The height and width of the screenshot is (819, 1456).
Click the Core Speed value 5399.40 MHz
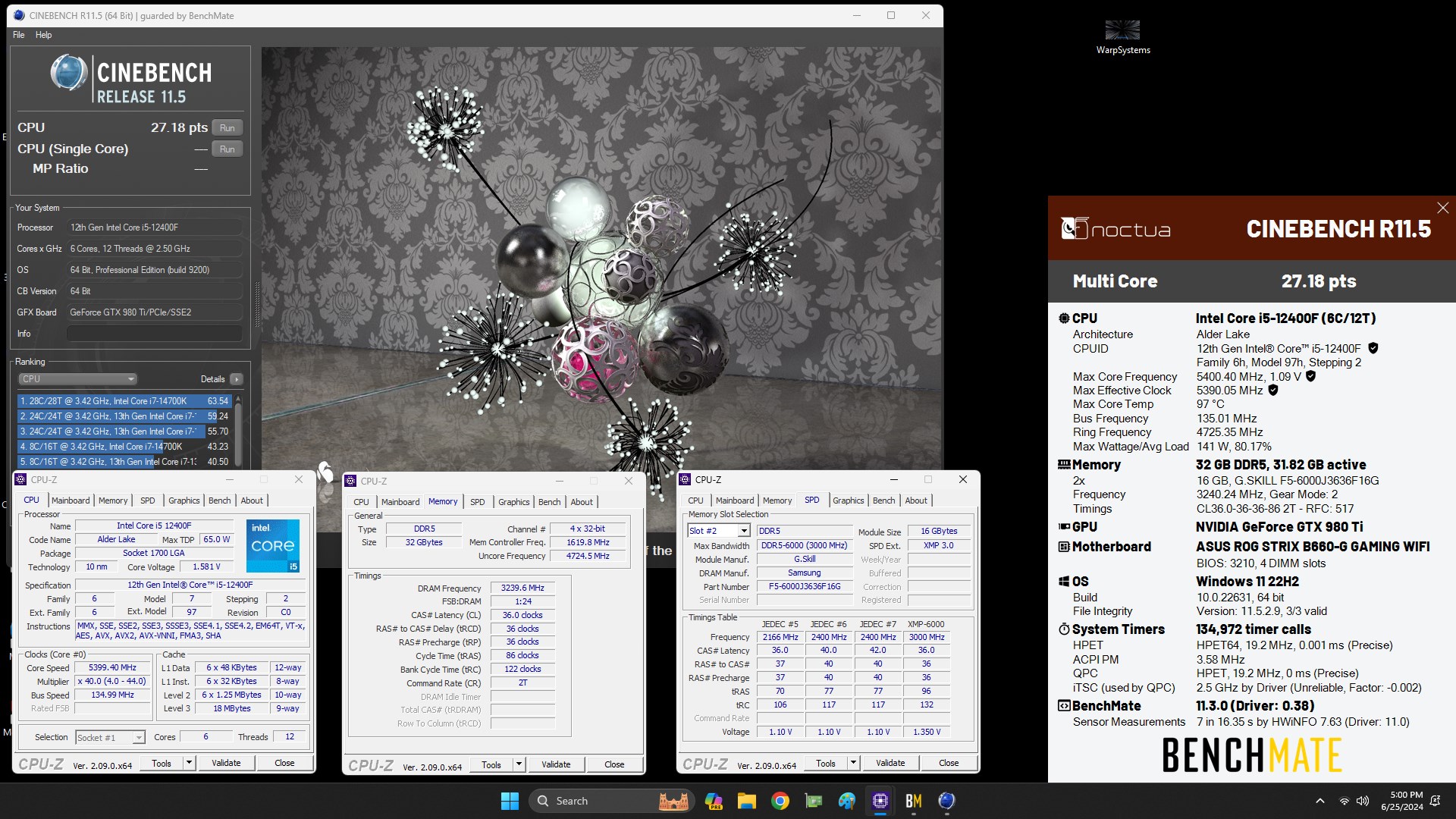click(x=113, y=668)
